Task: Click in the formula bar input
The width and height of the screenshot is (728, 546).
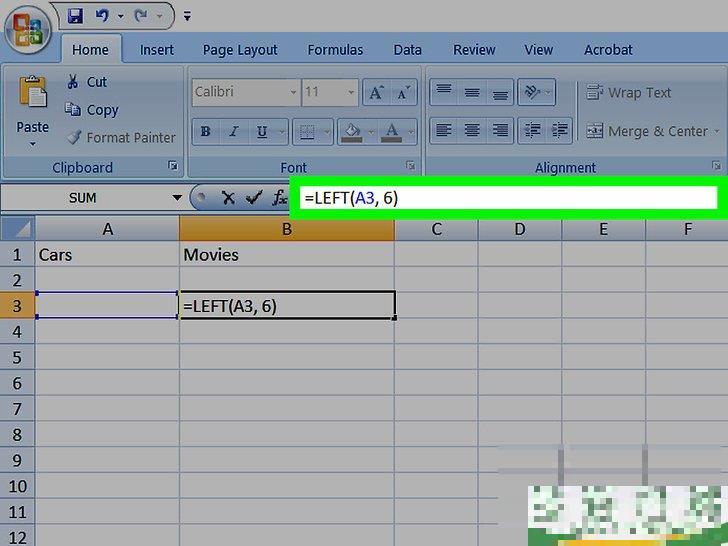Action: (x=505, y=198)
